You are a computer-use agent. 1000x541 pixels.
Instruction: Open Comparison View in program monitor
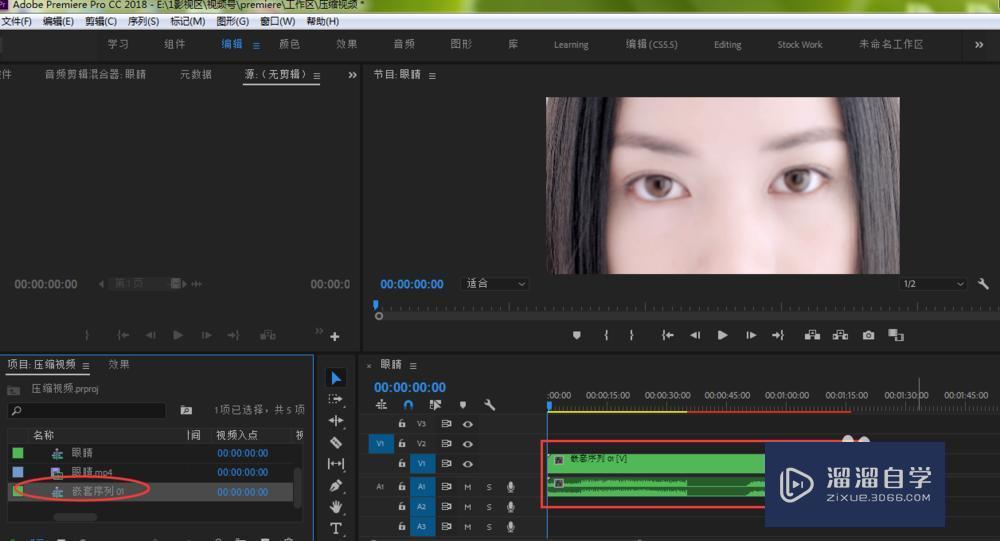pyautogui.click(x=896, y=335)
